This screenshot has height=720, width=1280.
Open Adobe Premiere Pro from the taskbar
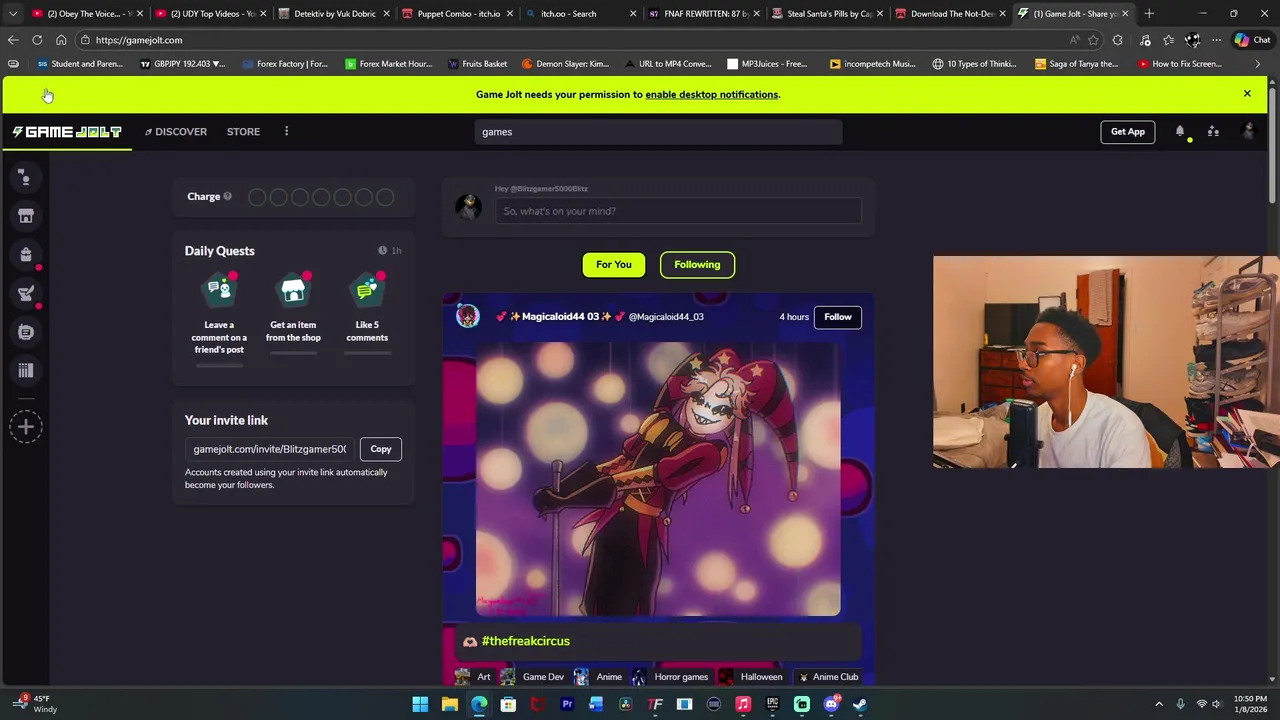(x=567, y=704)
